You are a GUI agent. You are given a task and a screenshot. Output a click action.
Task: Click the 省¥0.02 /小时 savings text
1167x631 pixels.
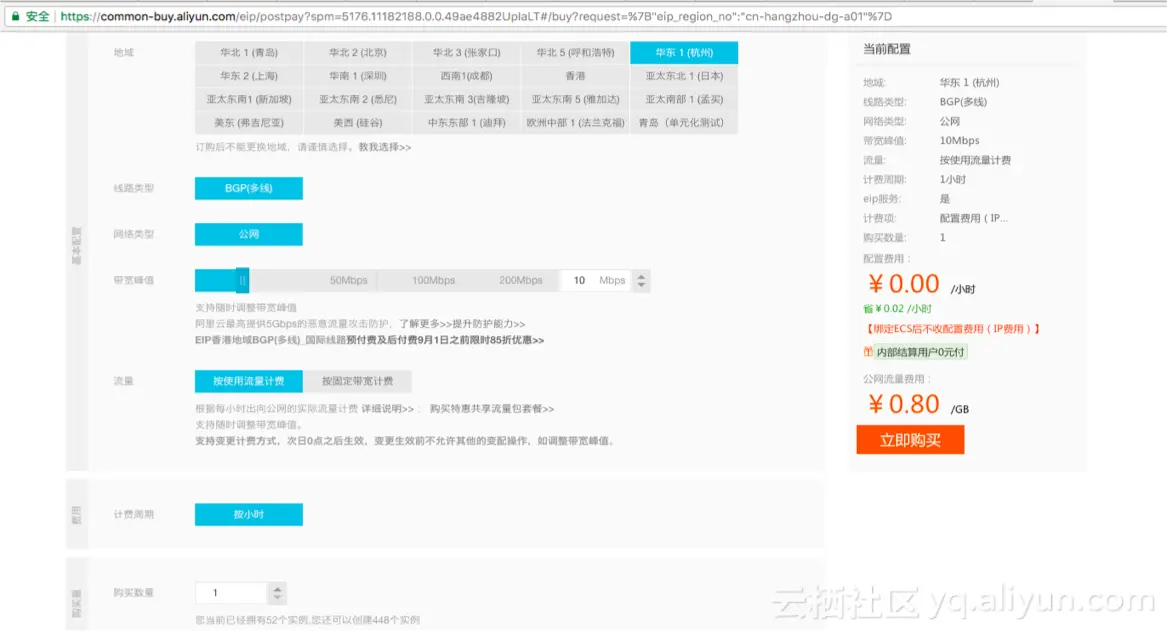898,308
